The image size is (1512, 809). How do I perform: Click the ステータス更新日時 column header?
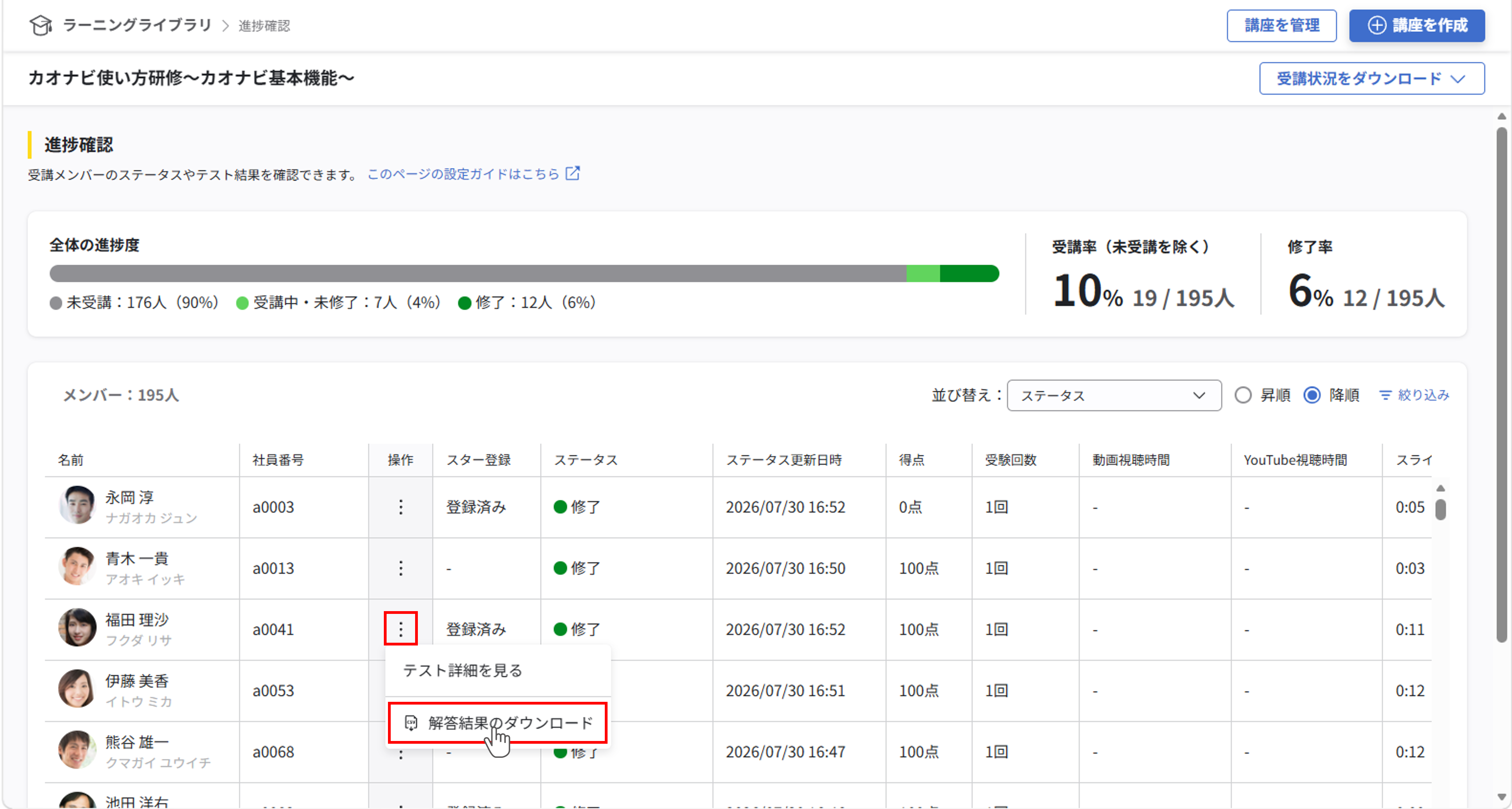pyautogui.click(x=783, y=460)
